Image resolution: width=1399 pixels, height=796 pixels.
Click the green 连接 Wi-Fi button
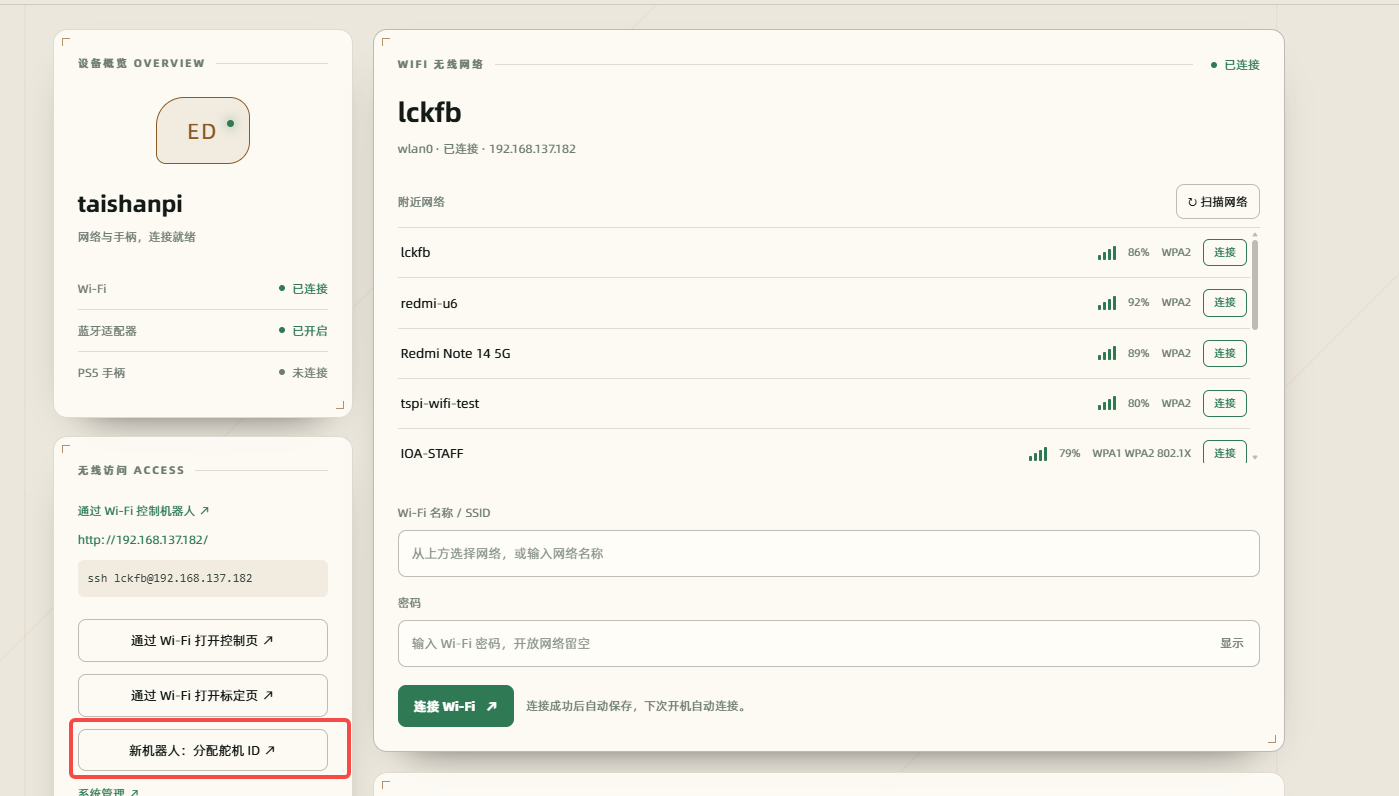[x=456, y=706]
